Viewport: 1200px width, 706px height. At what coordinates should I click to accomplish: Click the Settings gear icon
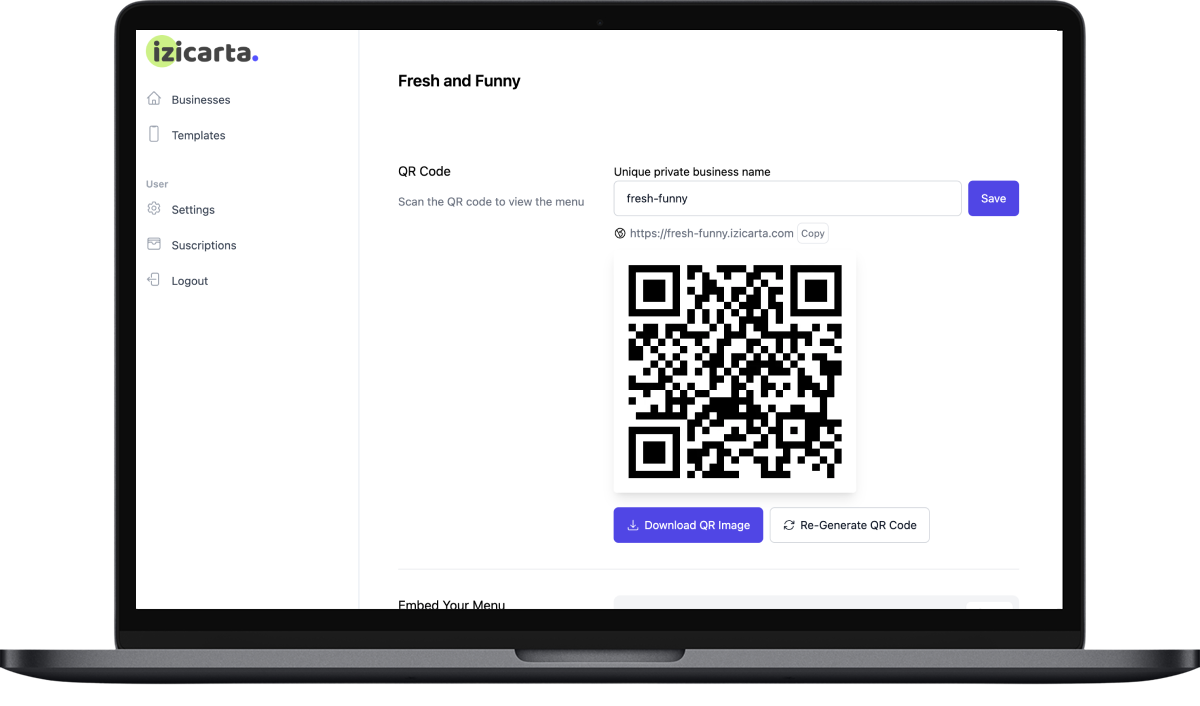pyautogui.click(x=154, y=209)
